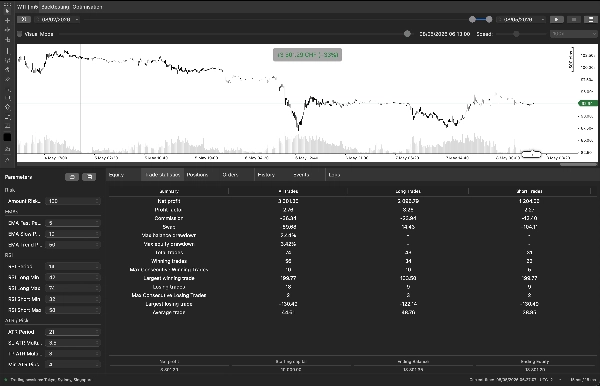The image size is (600, 386).
Task: Click the green current price tag on axis
Action: [588, 103]
